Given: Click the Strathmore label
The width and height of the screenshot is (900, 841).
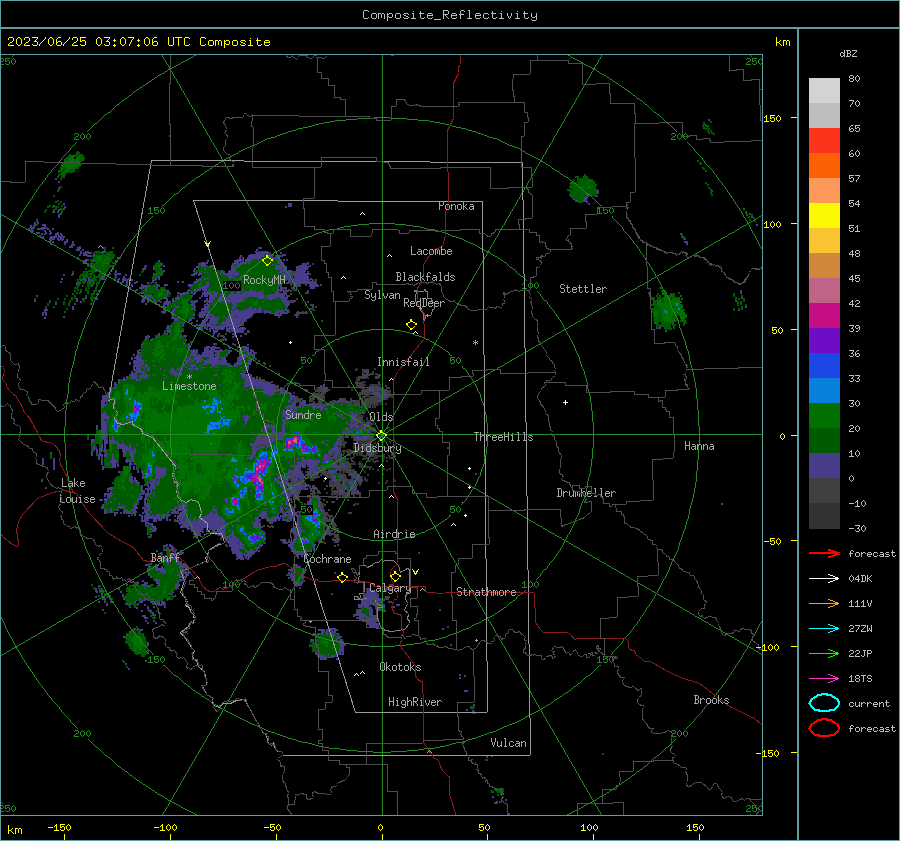Looking at the screenshot, I should tap(486, 592).
